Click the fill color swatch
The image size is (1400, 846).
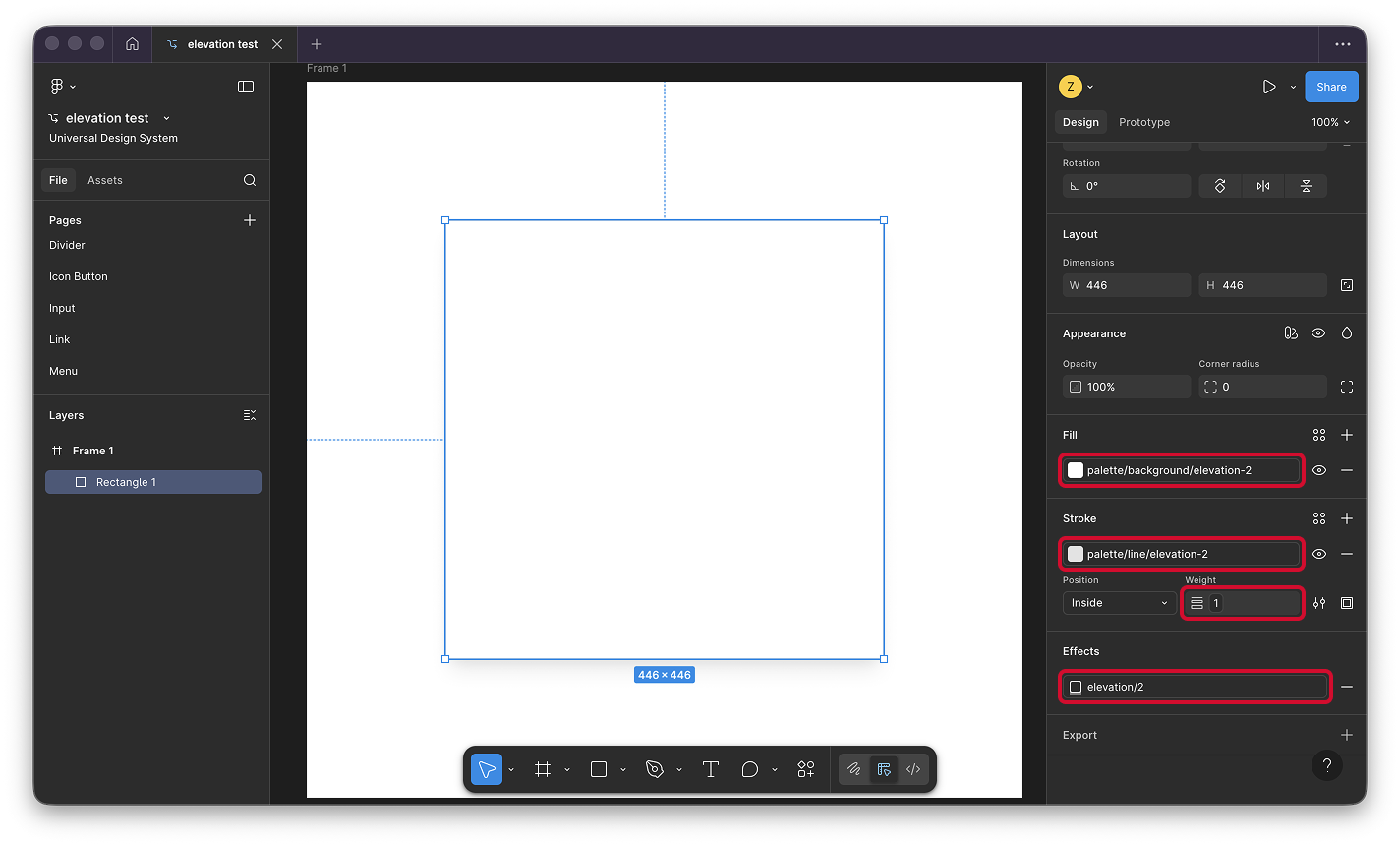(x=1076, y=470)
